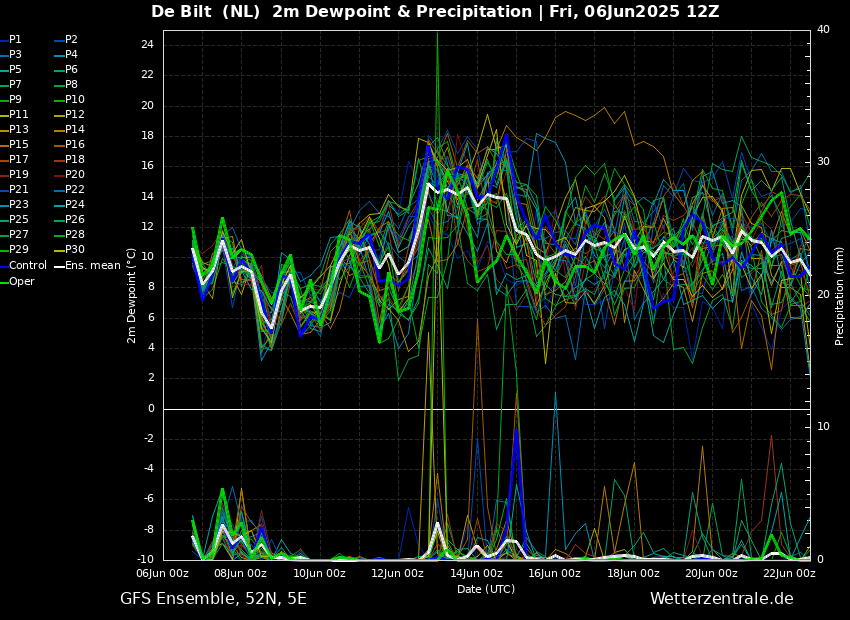Click the P15 legend label
Screen dimensions: 850x620
click(18, 144)
